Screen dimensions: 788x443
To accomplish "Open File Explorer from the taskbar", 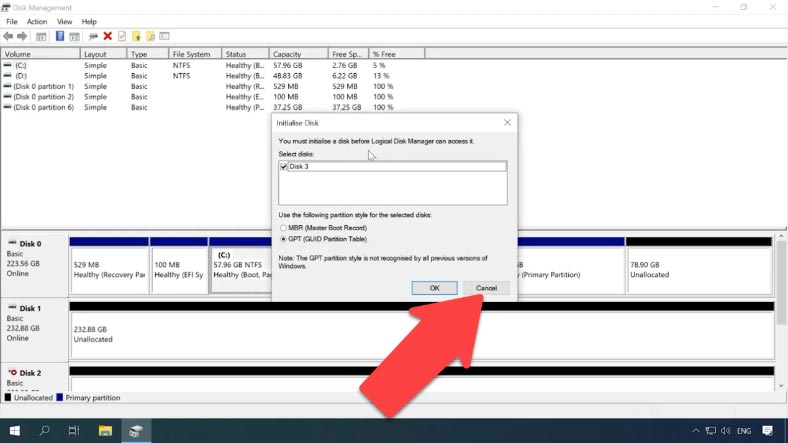I will [105, 430].
